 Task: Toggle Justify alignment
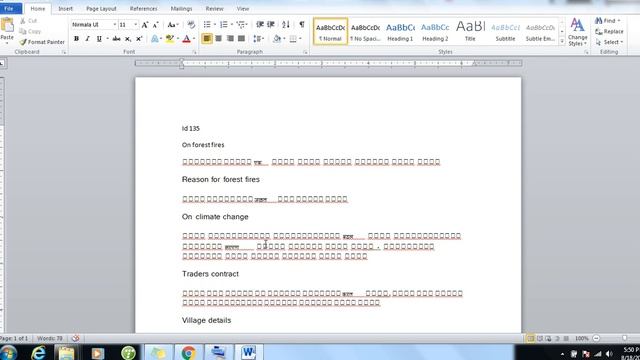coord(241,39)
